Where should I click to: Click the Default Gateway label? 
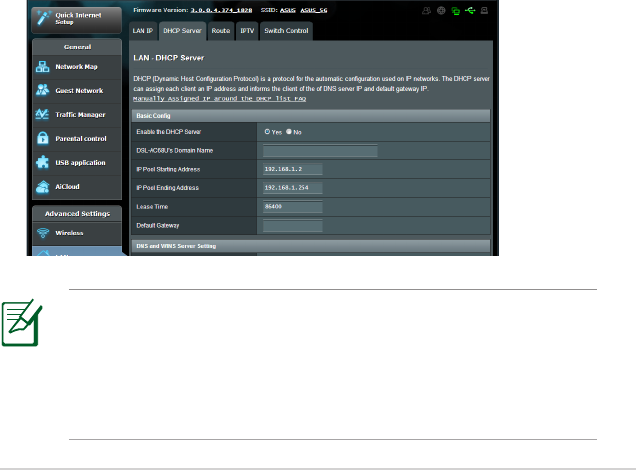coord(157,225)
